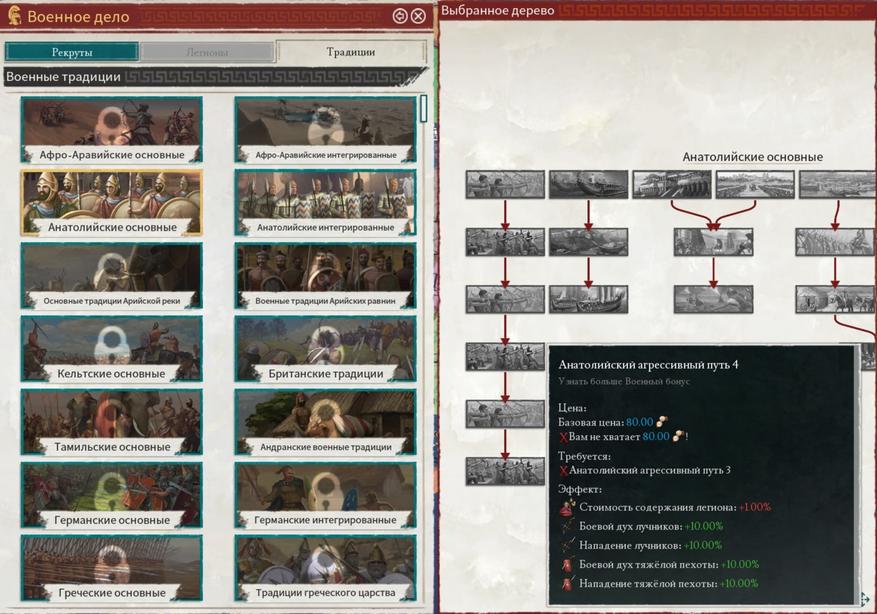The image size is (877, 614).
Task: Select the top warship node in the tree
Action: [x=588, y=185]
